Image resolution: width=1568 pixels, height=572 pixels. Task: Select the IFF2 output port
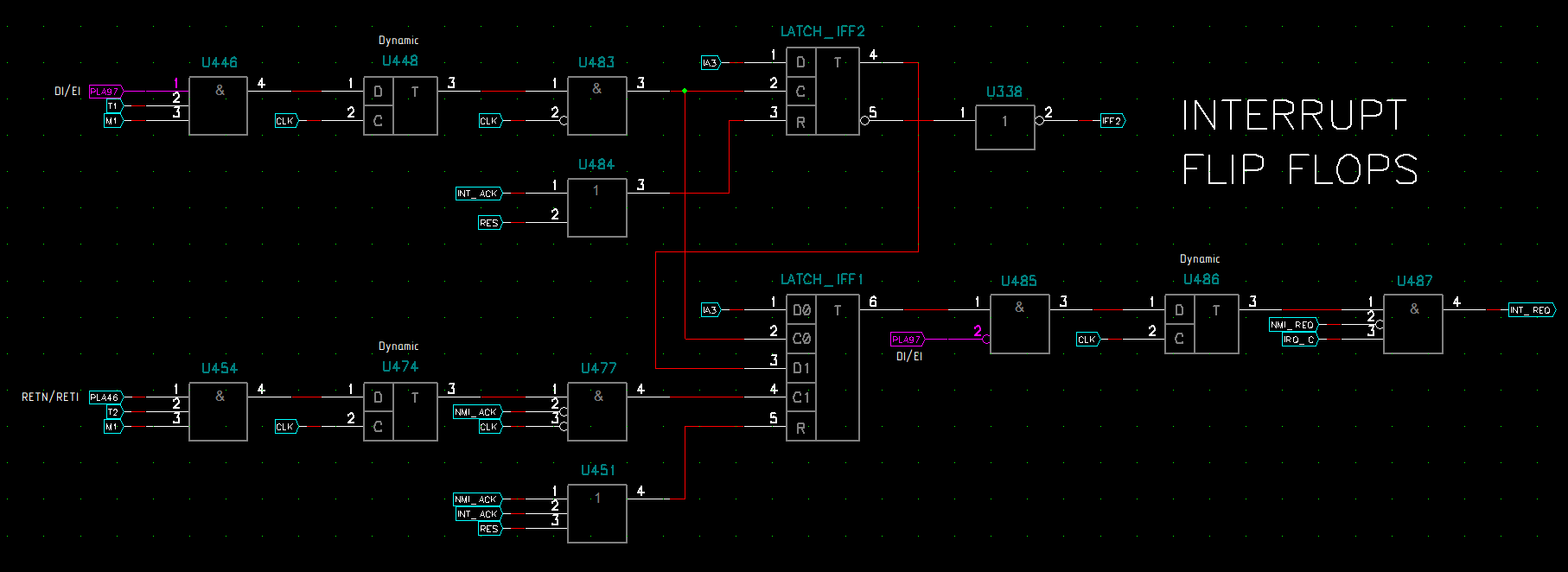click(x=1112, y=121)
